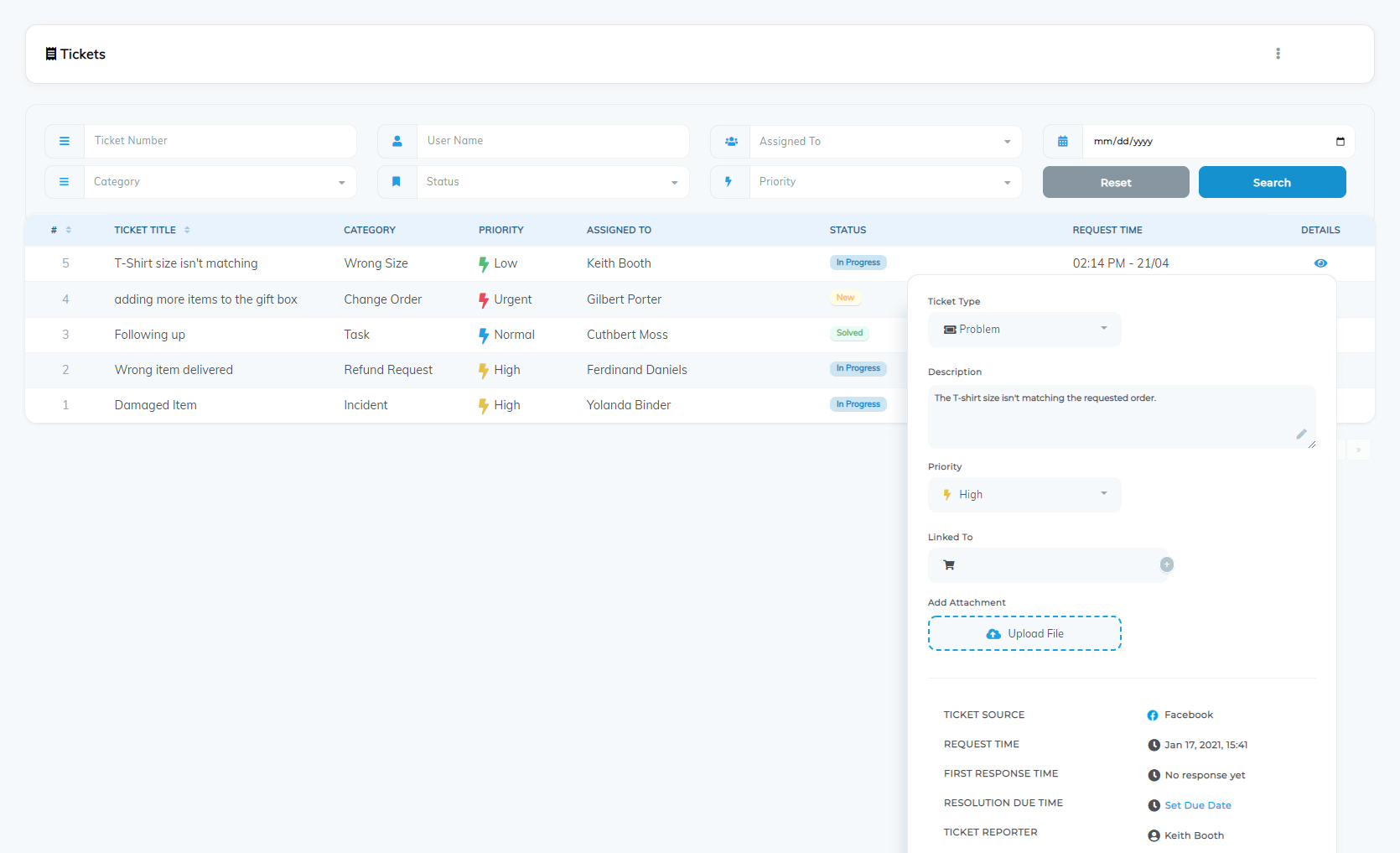Click the 'Change Order' category cell
This screenshot has height=853, width=1400.
point(382,299)
